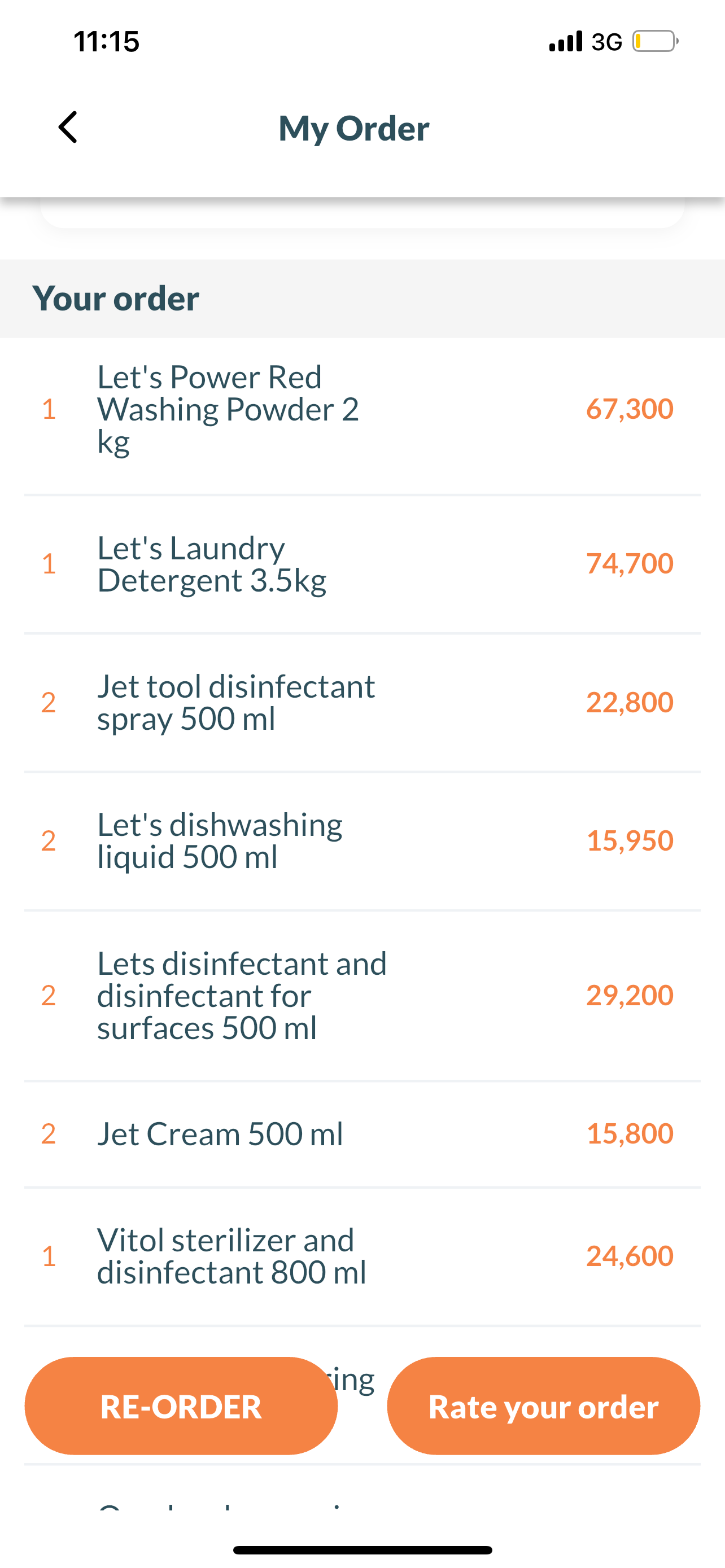Tap the 67,300 price
The width and height of the screenshot is (725, 1568).
click(630, 409)
